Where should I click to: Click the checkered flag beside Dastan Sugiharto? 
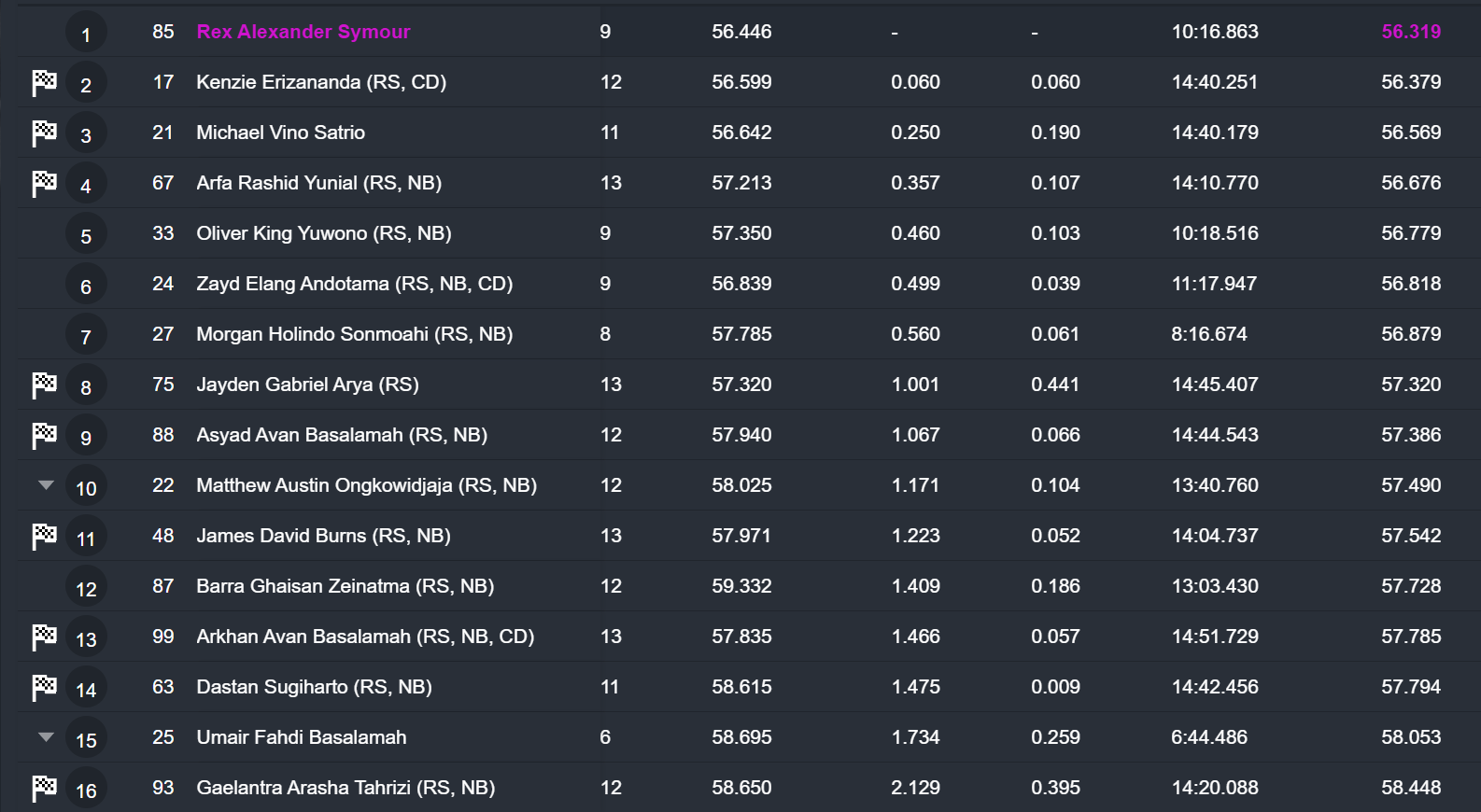44,688
